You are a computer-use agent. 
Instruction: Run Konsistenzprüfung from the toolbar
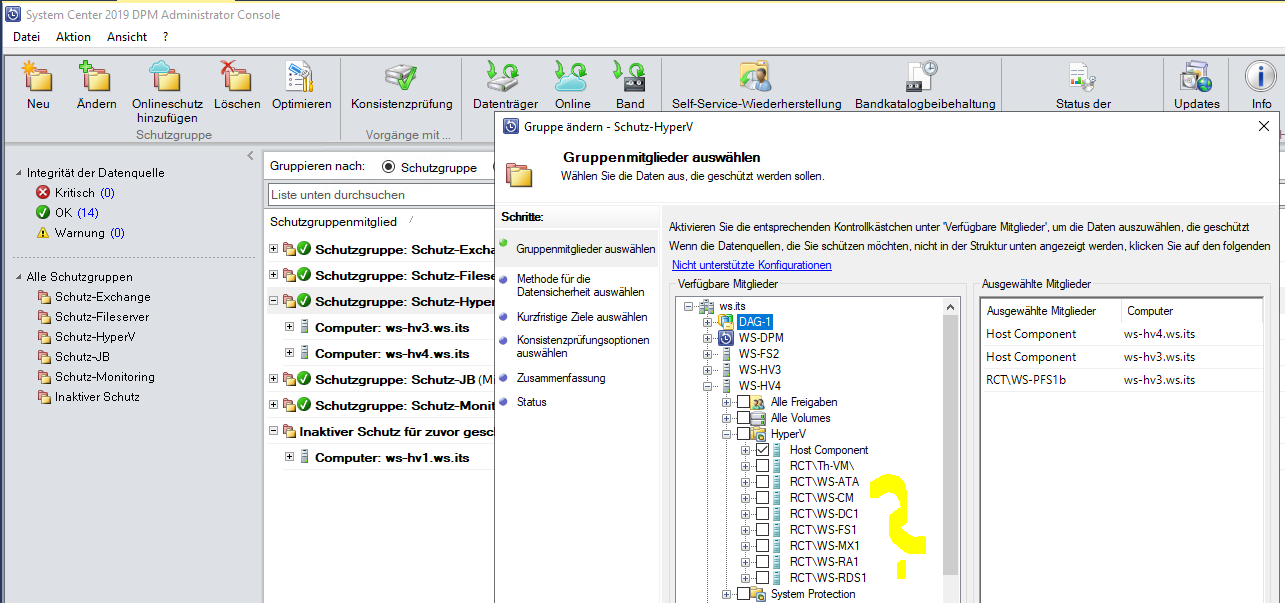pyautogui.click(x=401, y=77)
